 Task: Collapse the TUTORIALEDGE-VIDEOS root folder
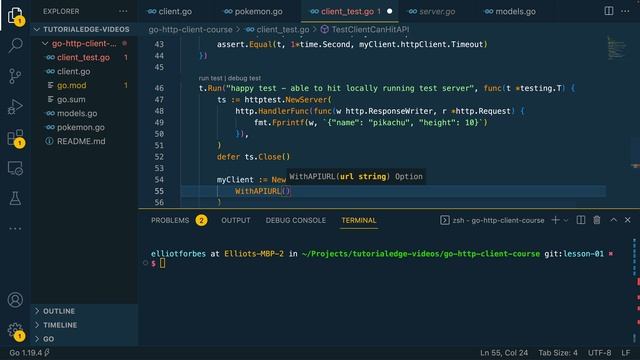[37, 29]
